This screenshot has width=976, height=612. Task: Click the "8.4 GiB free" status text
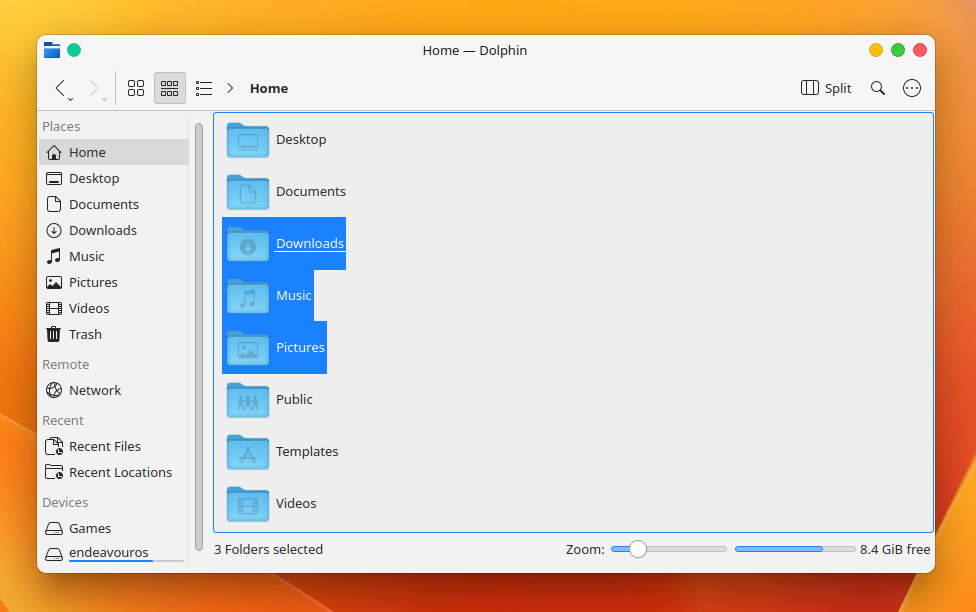[895, 550]
